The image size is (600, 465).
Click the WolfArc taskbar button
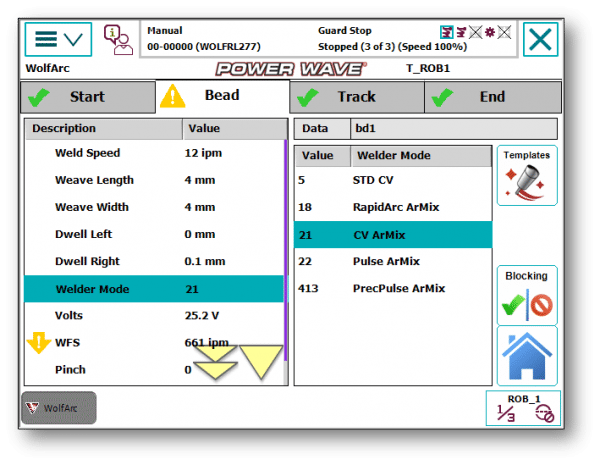(59, 408)
